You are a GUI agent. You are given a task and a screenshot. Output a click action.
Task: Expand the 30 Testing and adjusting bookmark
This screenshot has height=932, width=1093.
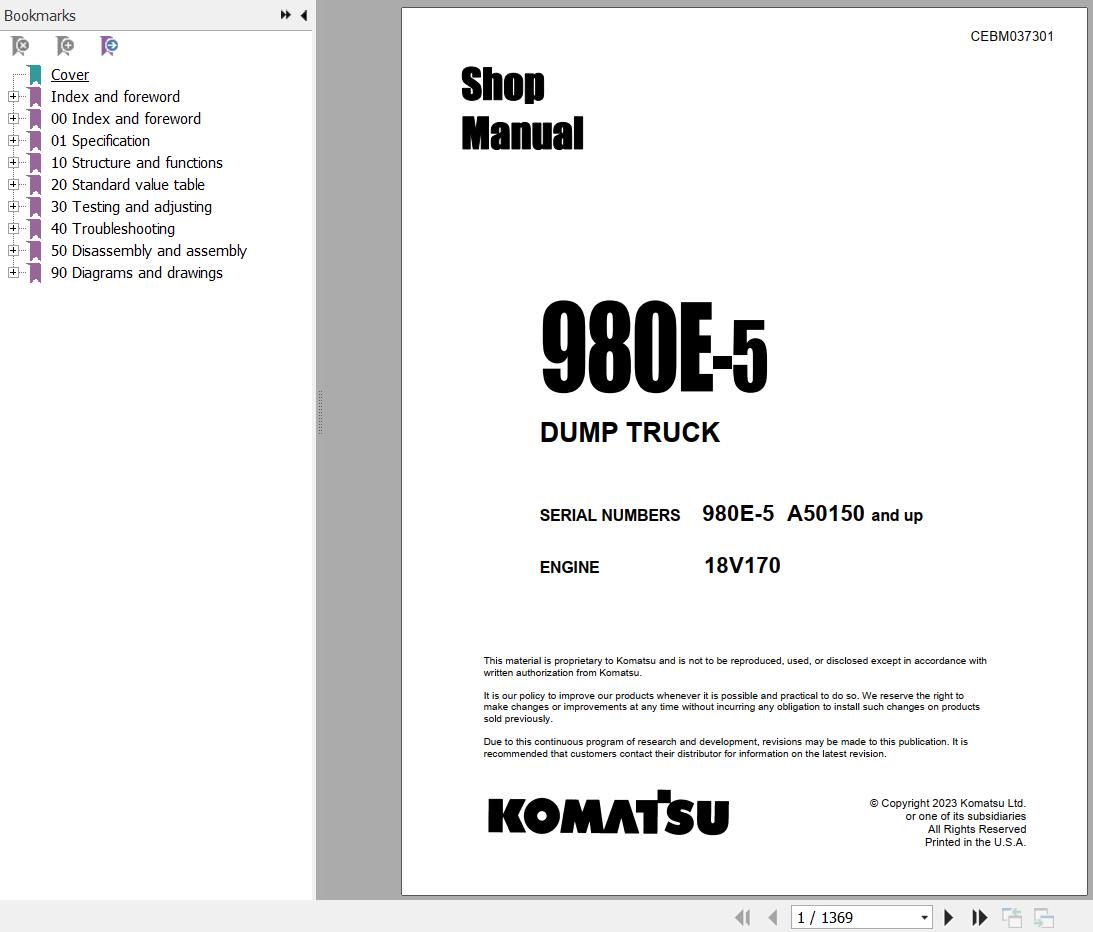(x=13, y=206)
